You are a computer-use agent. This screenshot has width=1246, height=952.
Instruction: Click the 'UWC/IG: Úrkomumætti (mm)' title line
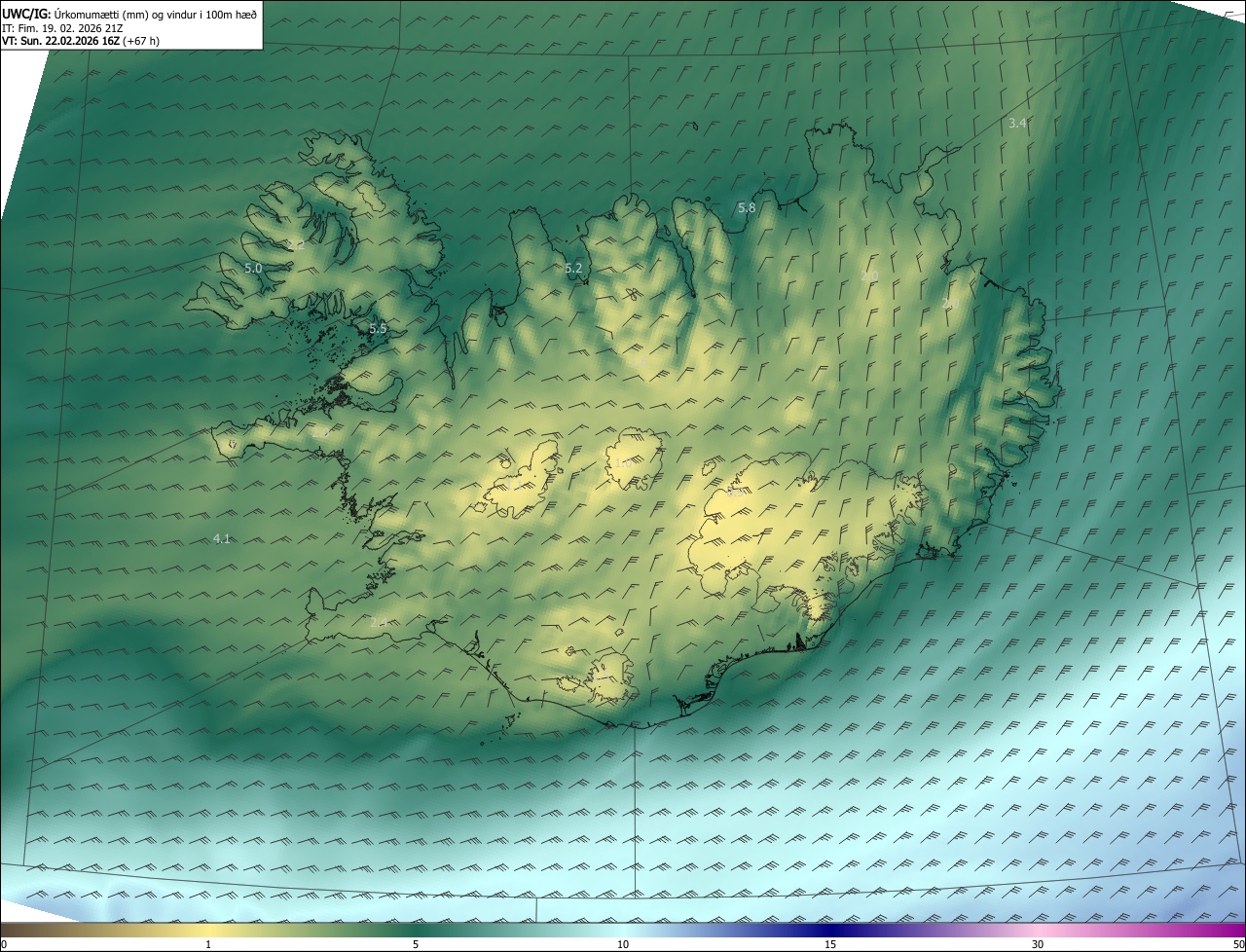(x=129, y=13)
